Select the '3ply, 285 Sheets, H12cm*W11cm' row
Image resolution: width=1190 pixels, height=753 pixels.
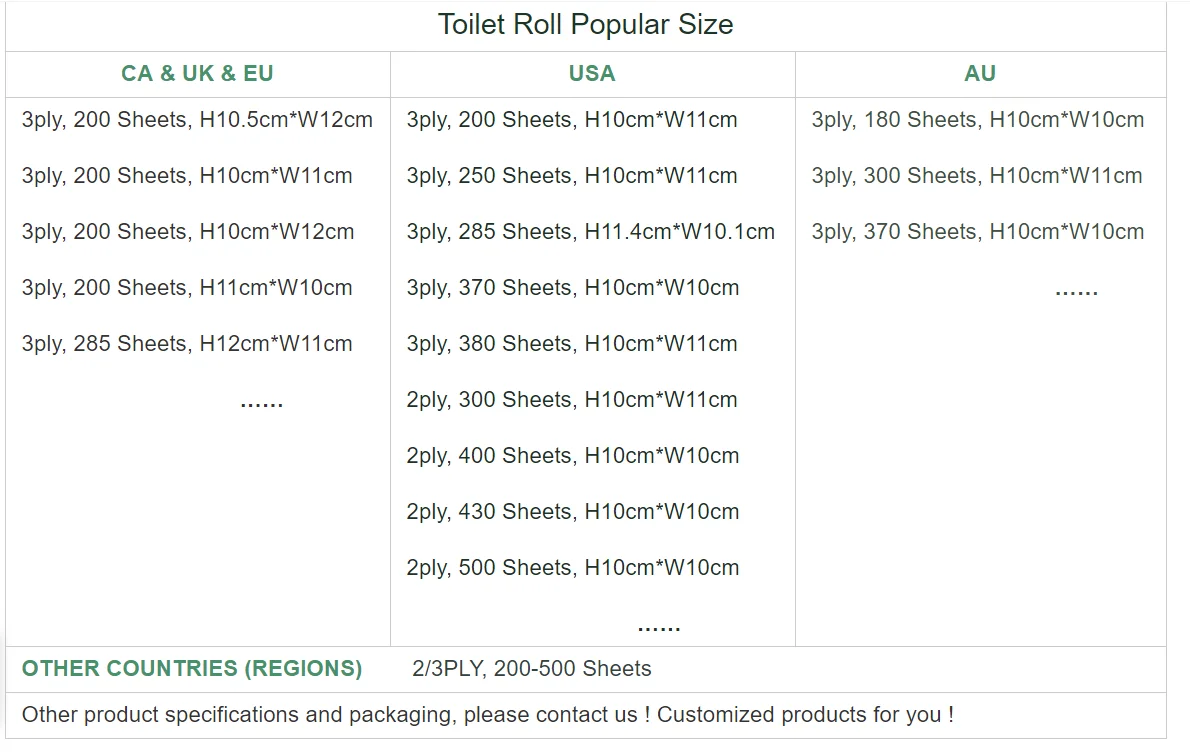[x=187, y=344]
